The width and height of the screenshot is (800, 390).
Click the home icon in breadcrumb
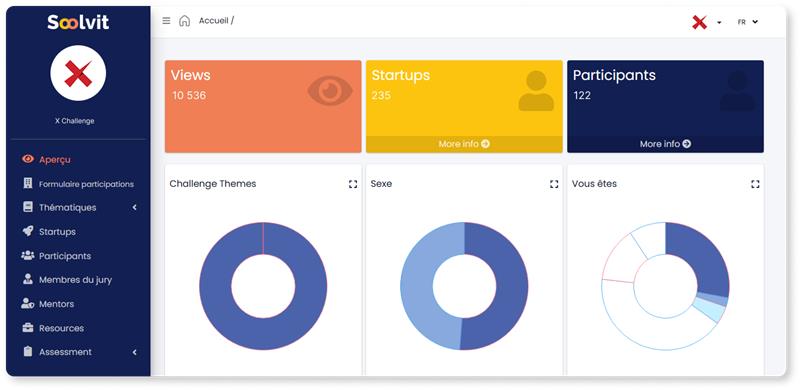184,21
